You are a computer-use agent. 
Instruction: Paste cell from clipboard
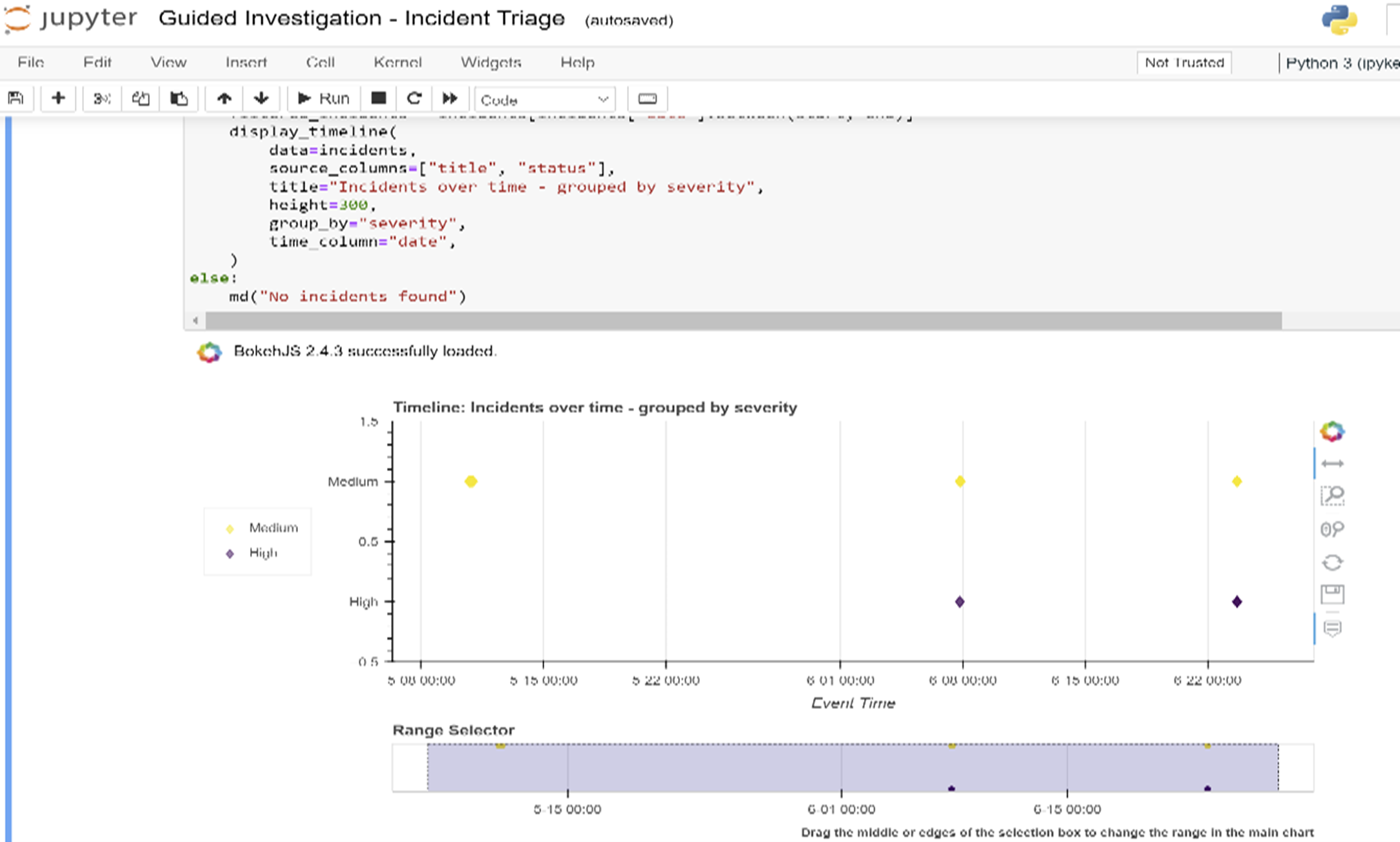click(x=178, y=98)
